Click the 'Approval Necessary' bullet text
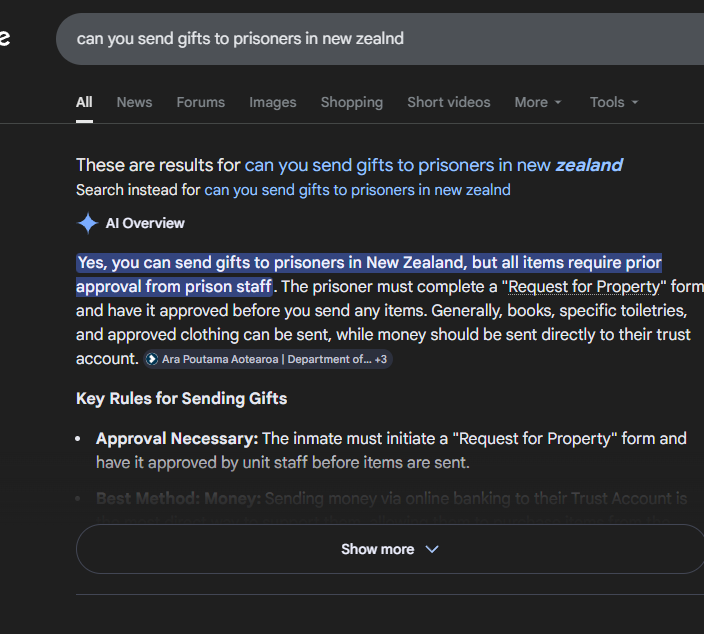This screenshot has height=634, width=704. [x=176, y=438]
